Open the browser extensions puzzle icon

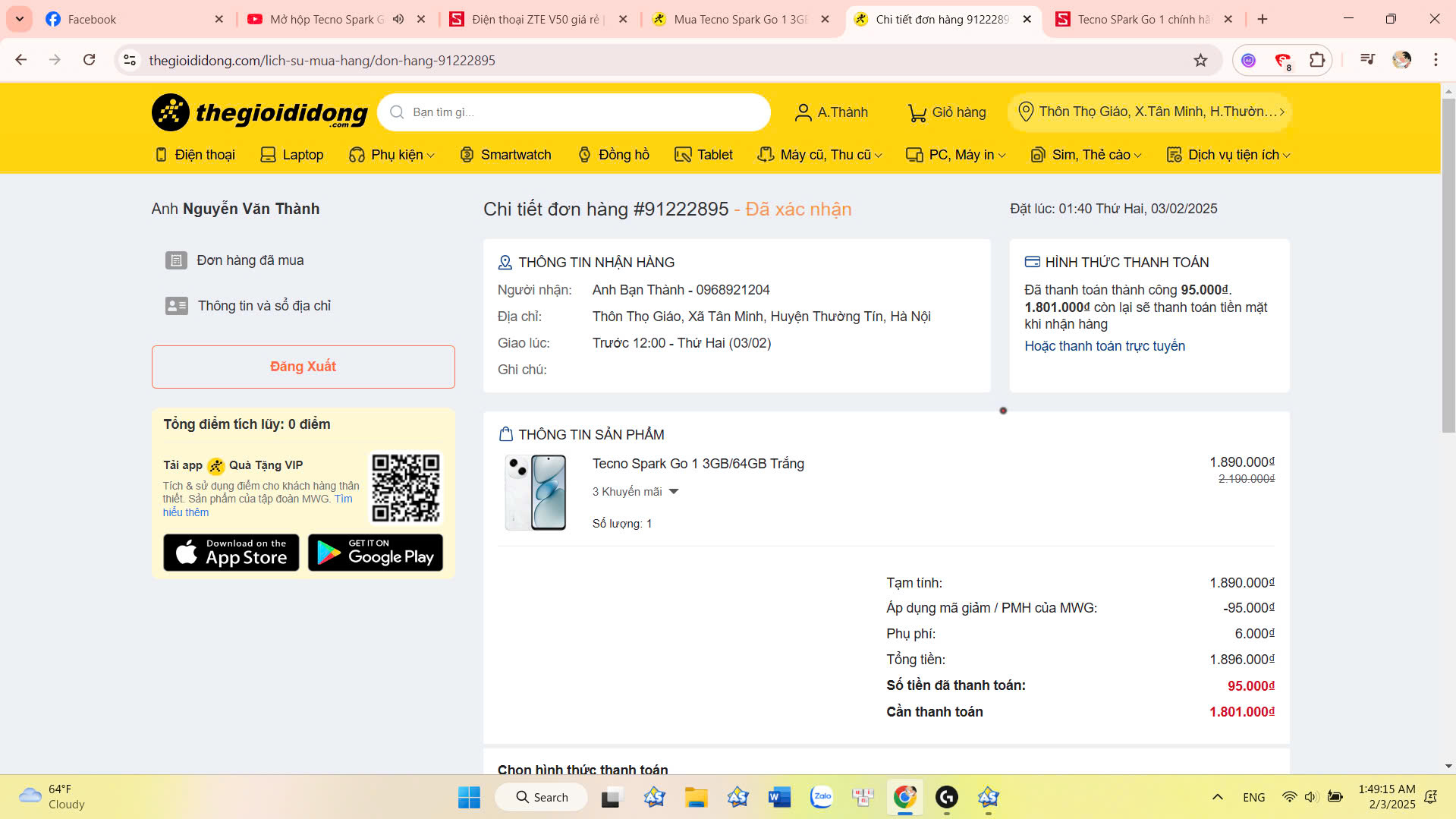coord(1317,60)
